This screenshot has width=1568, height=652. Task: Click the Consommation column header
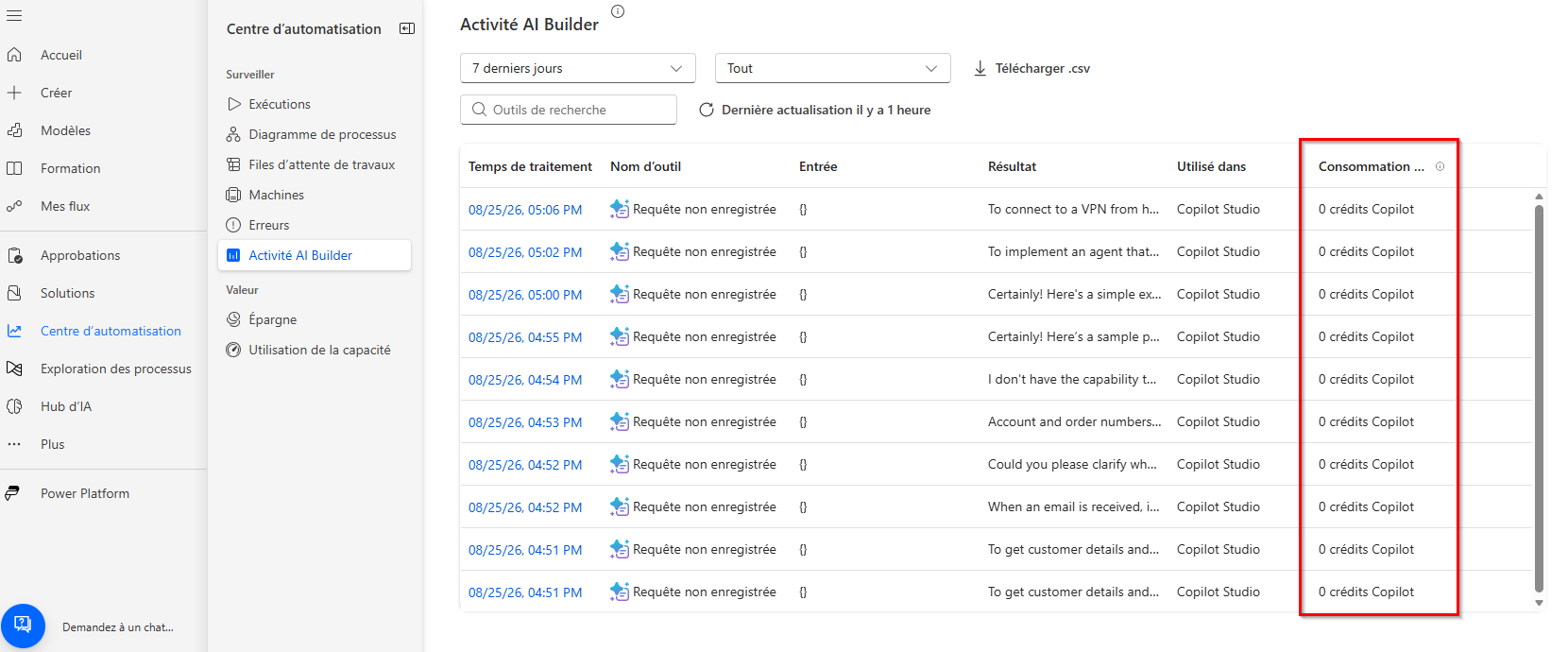(1371, 166)
